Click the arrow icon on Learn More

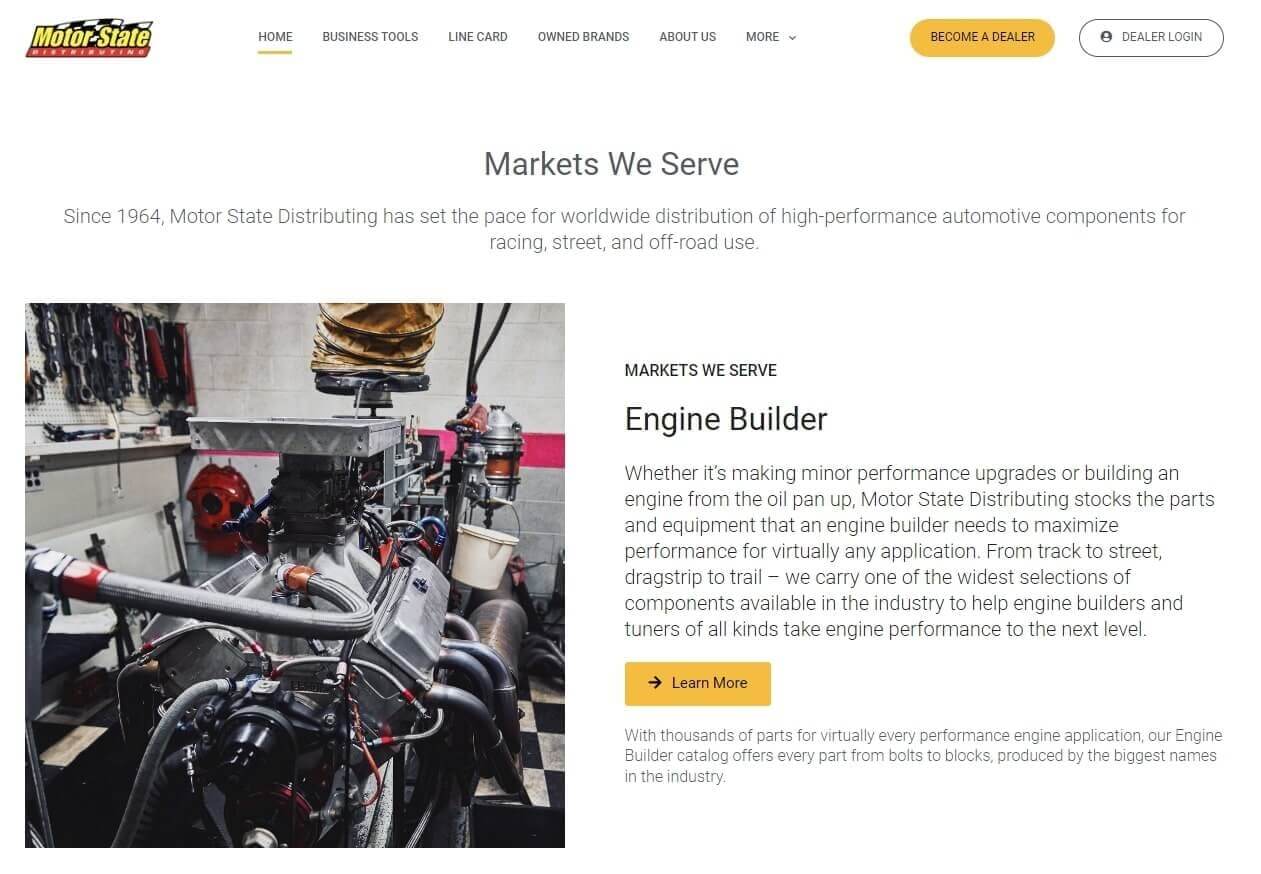click(655, 683)
